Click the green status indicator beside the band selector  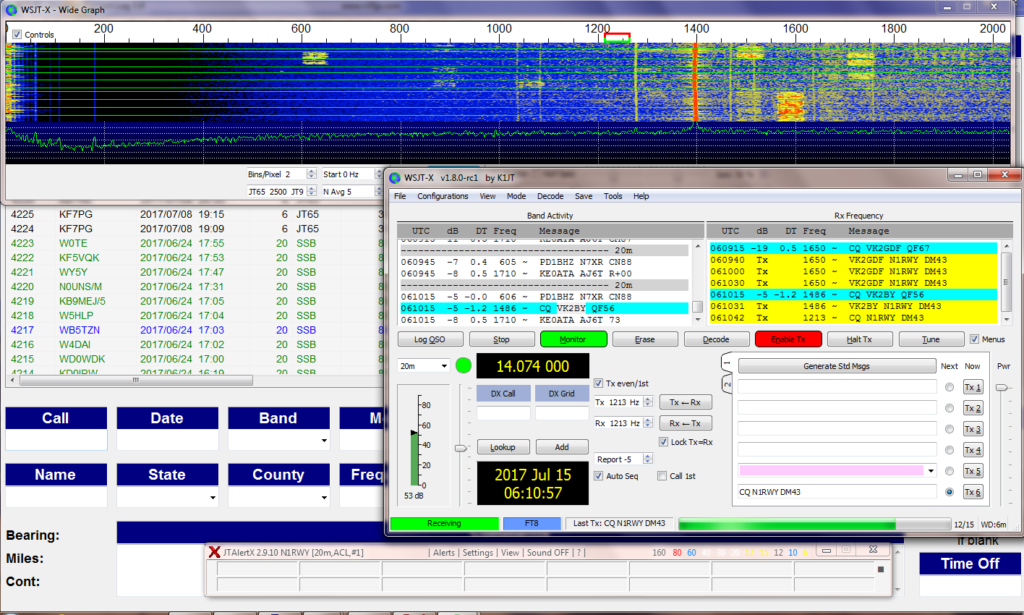point(463,366)
